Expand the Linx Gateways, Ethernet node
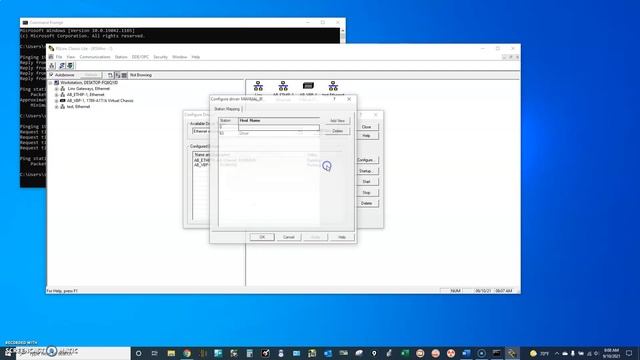 click(x=57, y=89)
